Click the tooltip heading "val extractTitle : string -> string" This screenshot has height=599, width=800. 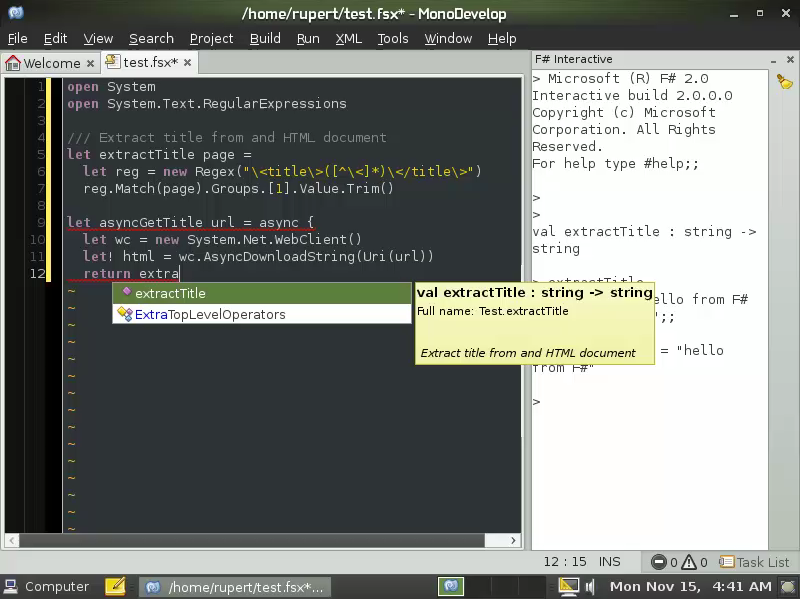(x=535, y=292)
